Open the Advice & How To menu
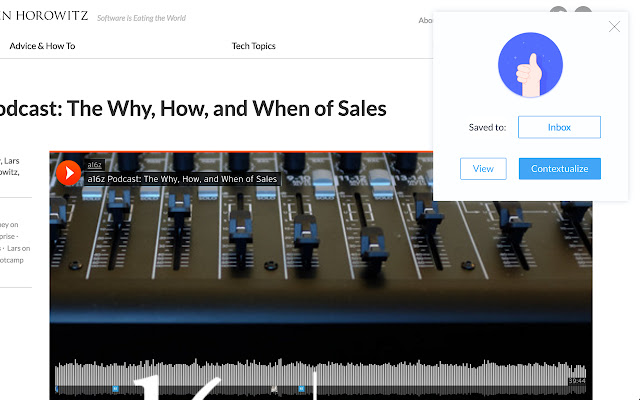640x400 pixels. [42, 46]
